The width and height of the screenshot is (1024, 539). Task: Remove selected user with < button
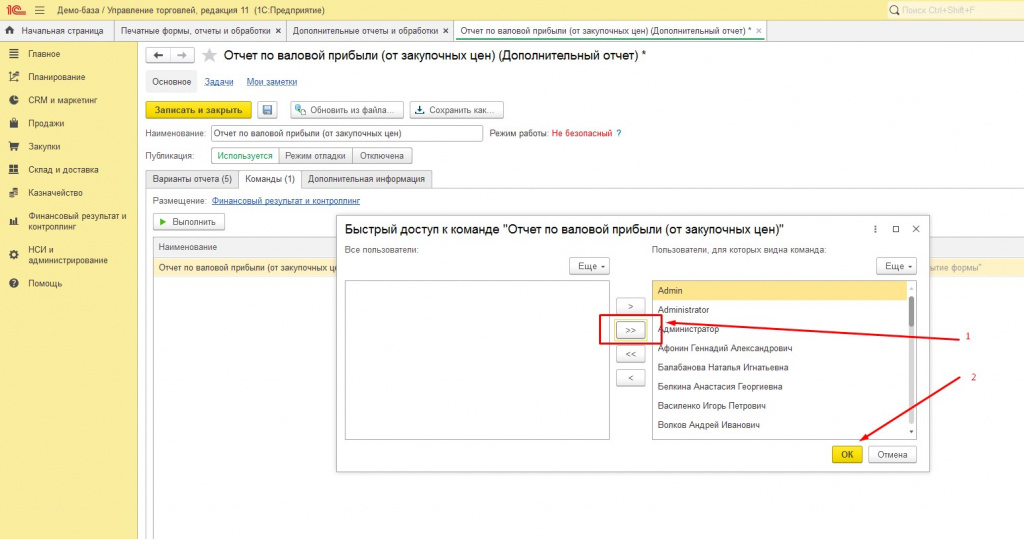pyautogui.click(x=630, y=378)
